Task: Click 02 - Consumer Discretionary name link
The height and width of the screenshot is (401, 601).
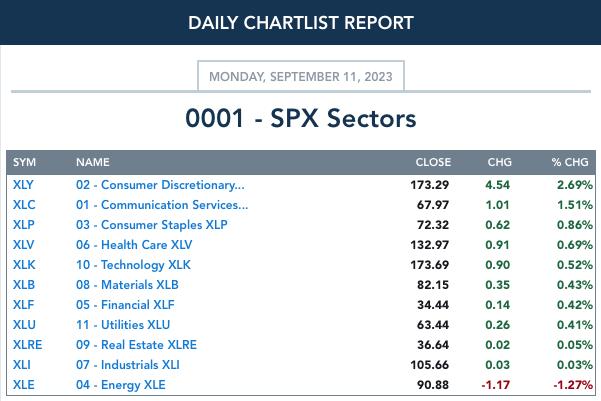Action: point(160,185)
